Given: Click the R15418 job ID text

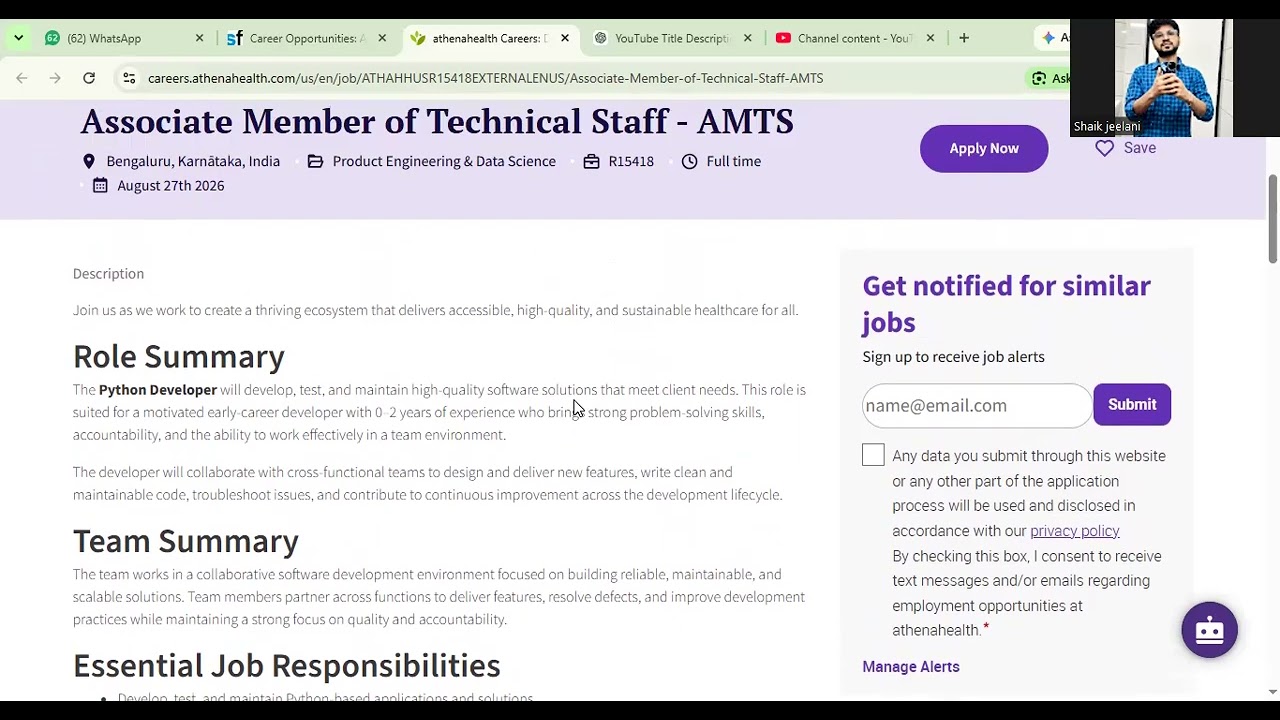Looking at the screenshot, I should (x=631, y=161).
